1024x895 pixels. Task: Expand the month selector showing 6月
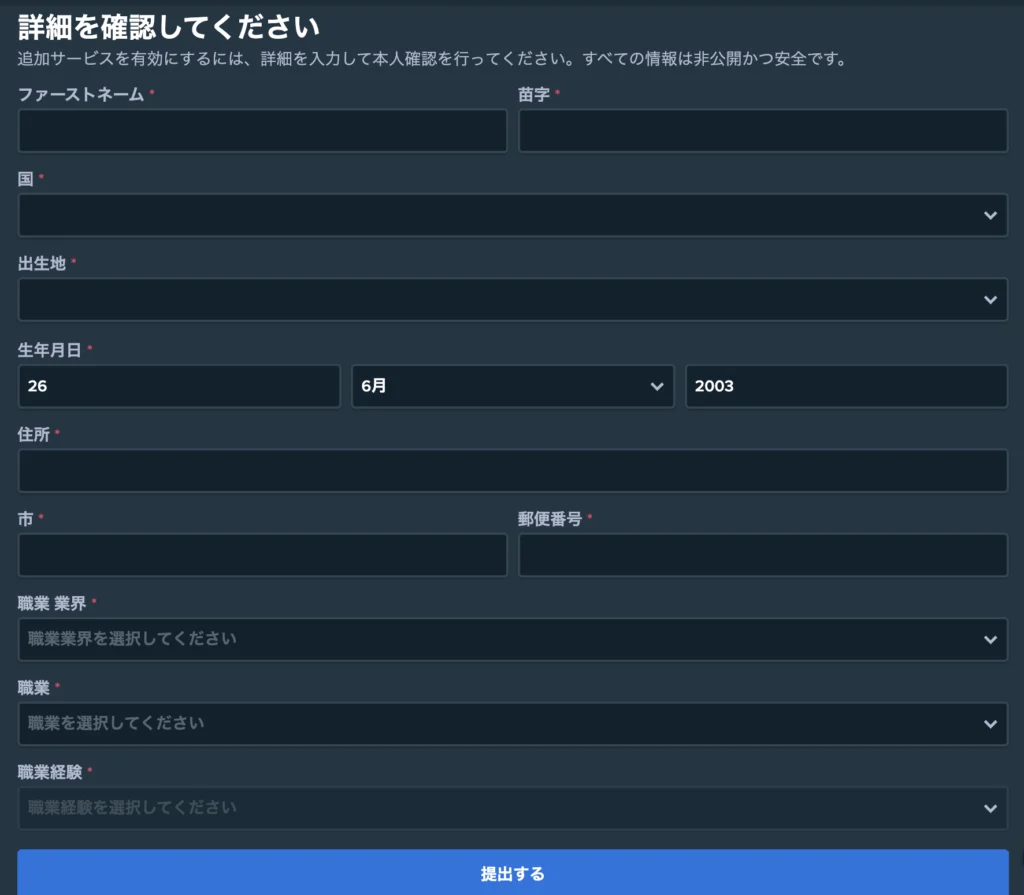pos(512,386)
